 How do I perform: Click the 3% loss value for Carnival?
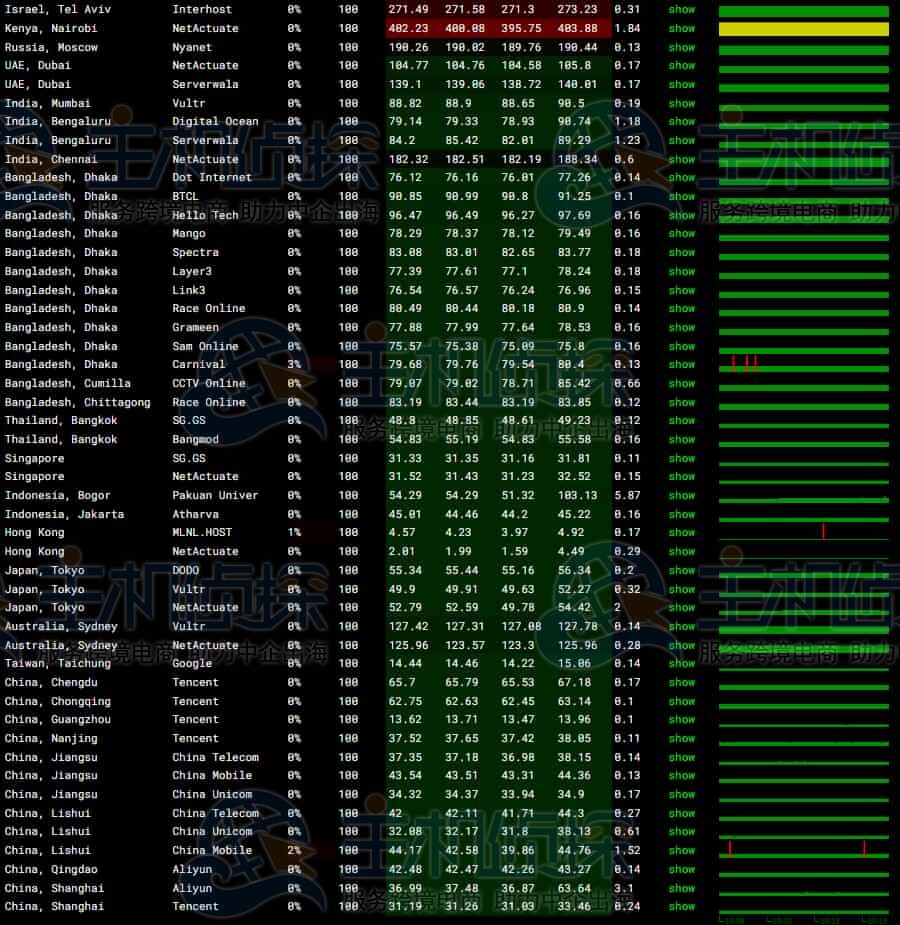coord(294,365)
